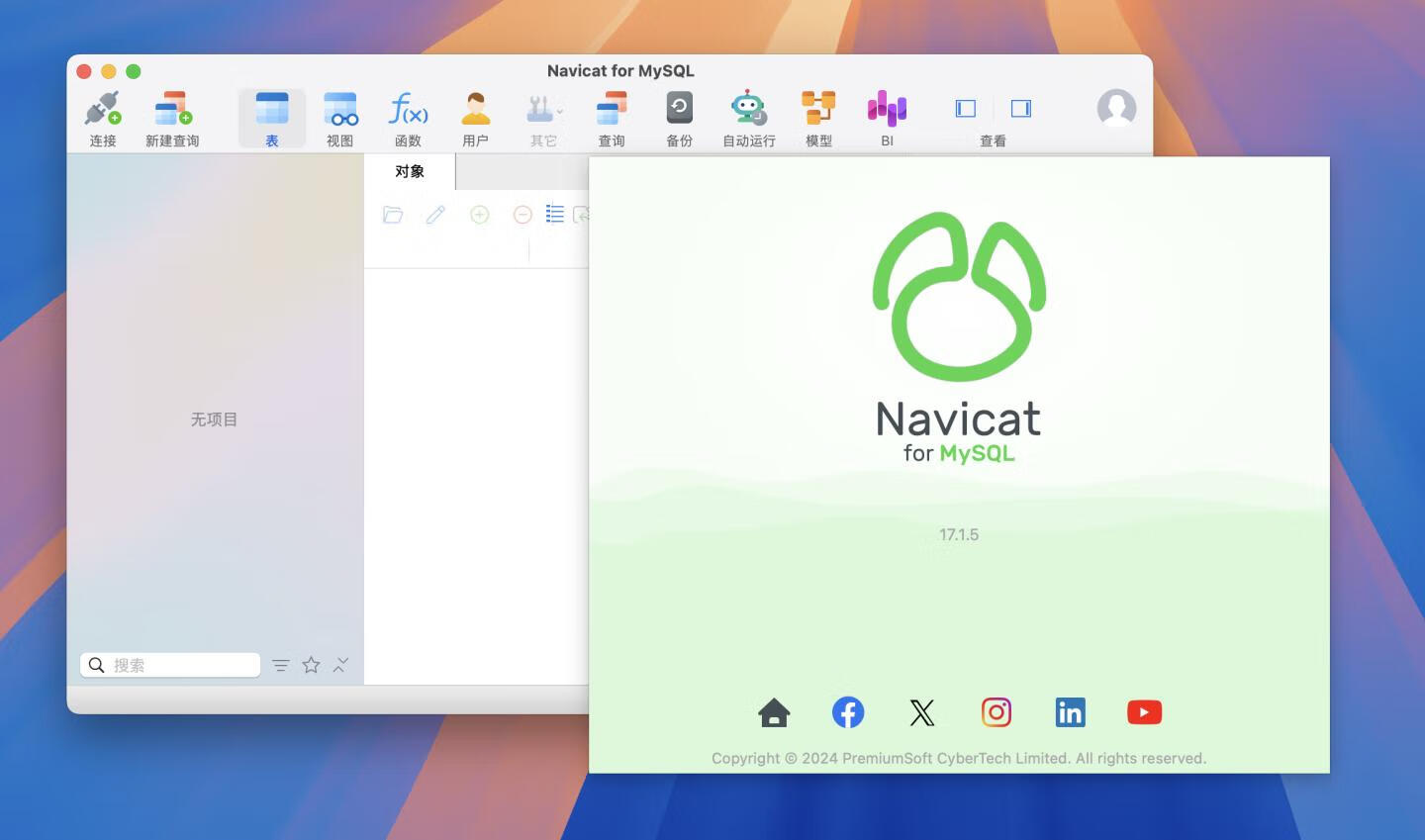Switch to list view icon
Image resolution: width=1425 pixels, height=840 pixels.
pyautogui.click(x=555, y=214)
